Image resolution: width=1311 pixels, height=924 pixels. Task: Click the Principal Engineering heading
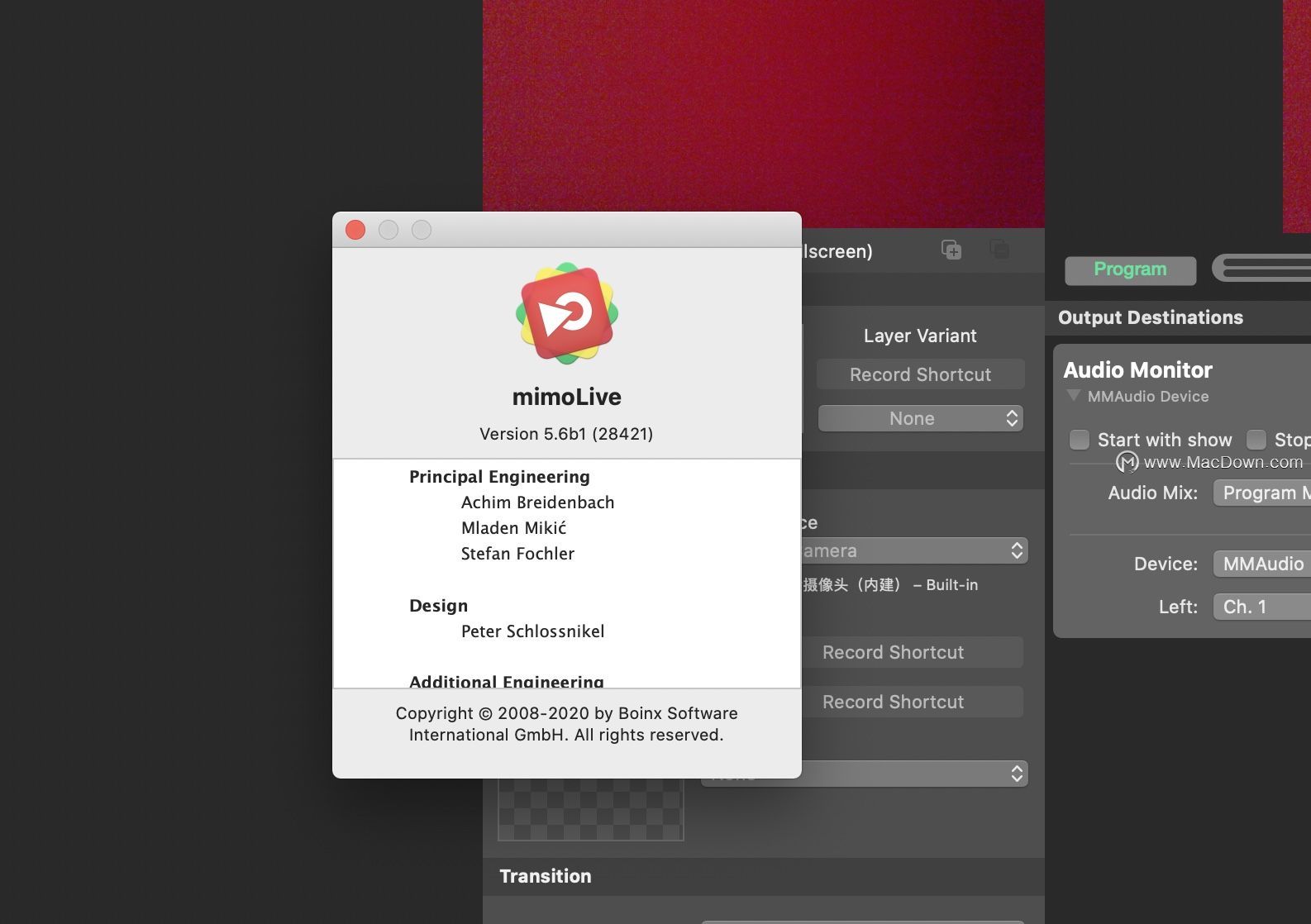tap(499, 477)
